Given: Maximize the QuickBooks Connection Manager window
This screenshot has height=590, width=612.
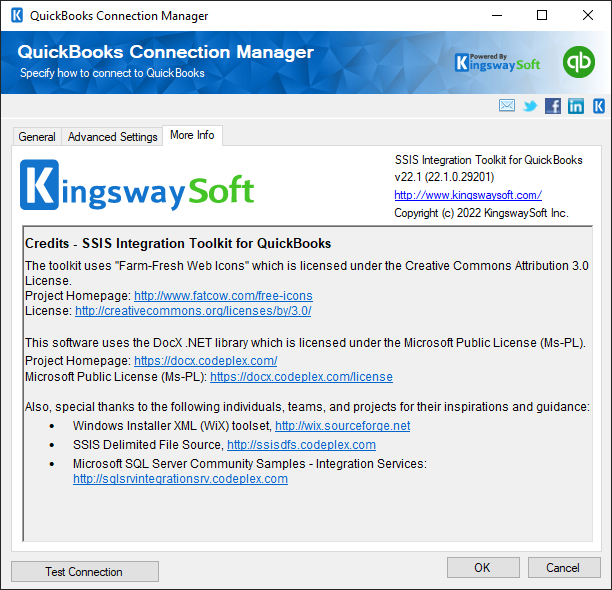Looking at the screenshot, I should (x=542, y=16).
